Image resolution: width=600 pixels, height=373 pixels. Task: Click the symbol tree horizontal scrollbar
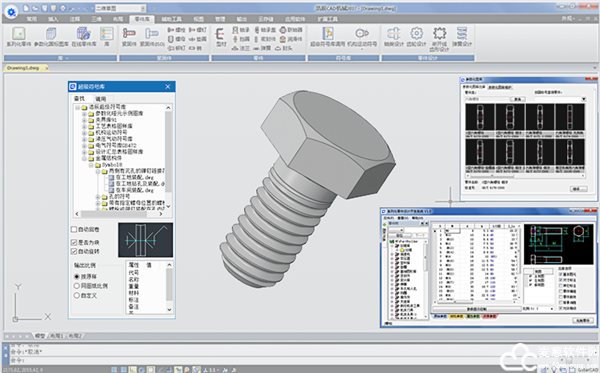click(x=119, y=214)
